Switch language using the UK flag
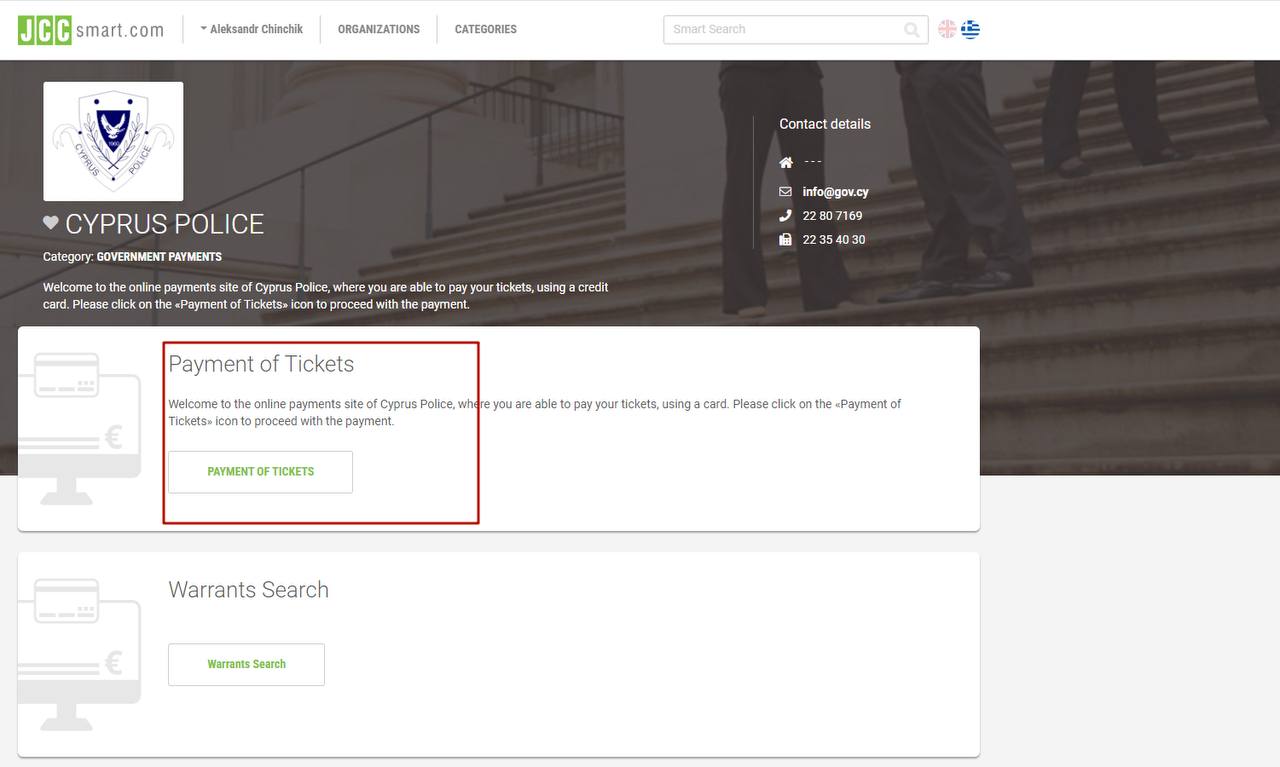The width and height of the screenshot is (1280, 767). 947,29
